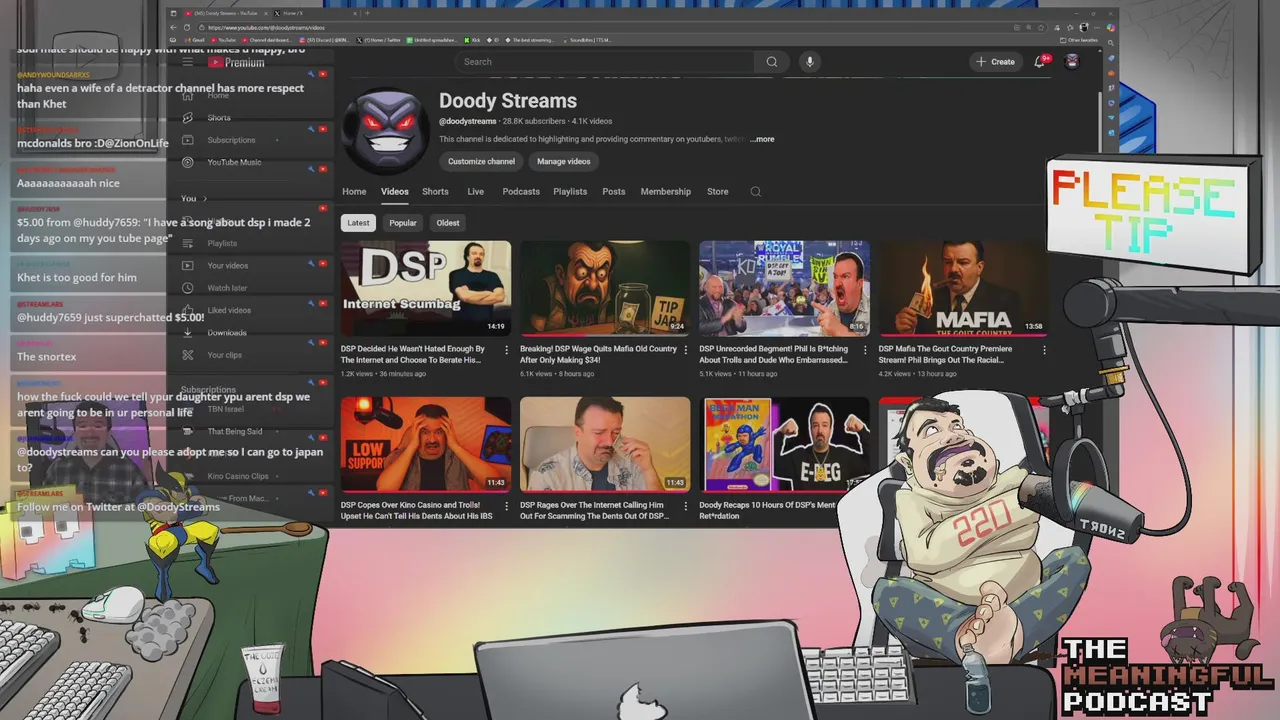
Task: Go back with the browser back arrow
Action: coord(174,27)
